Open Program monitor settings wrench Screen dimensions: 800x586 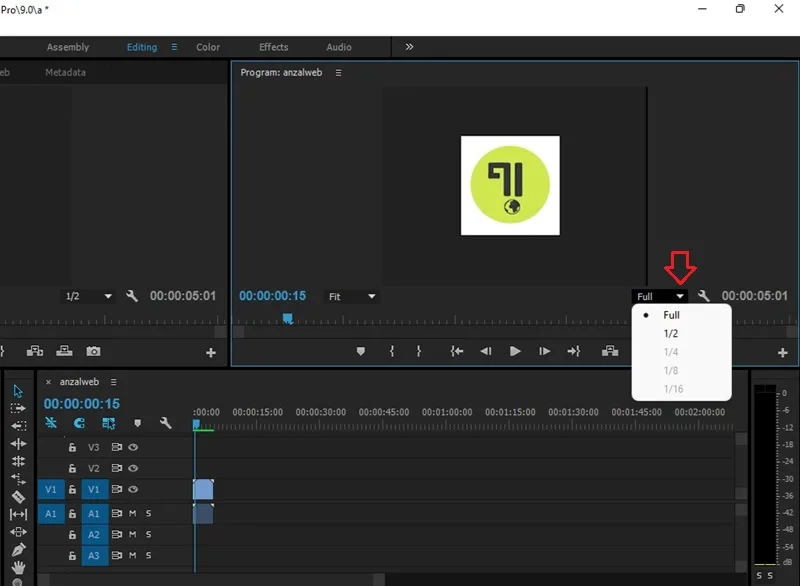coord(704,296)
